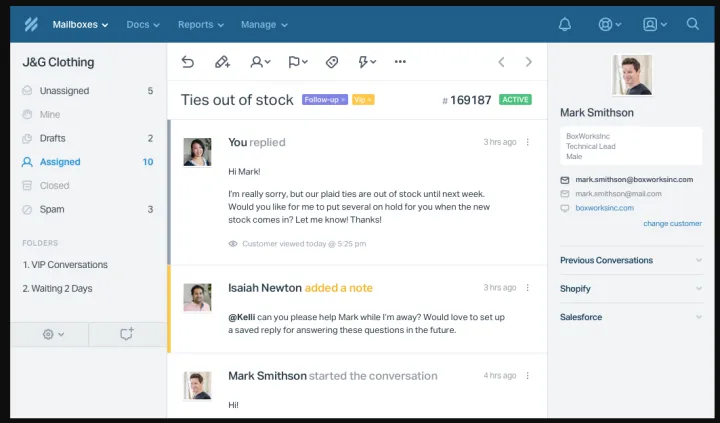Click the undo reply arrow icon
This screenshot has height=423, width=720.
[x=188, y=62]
